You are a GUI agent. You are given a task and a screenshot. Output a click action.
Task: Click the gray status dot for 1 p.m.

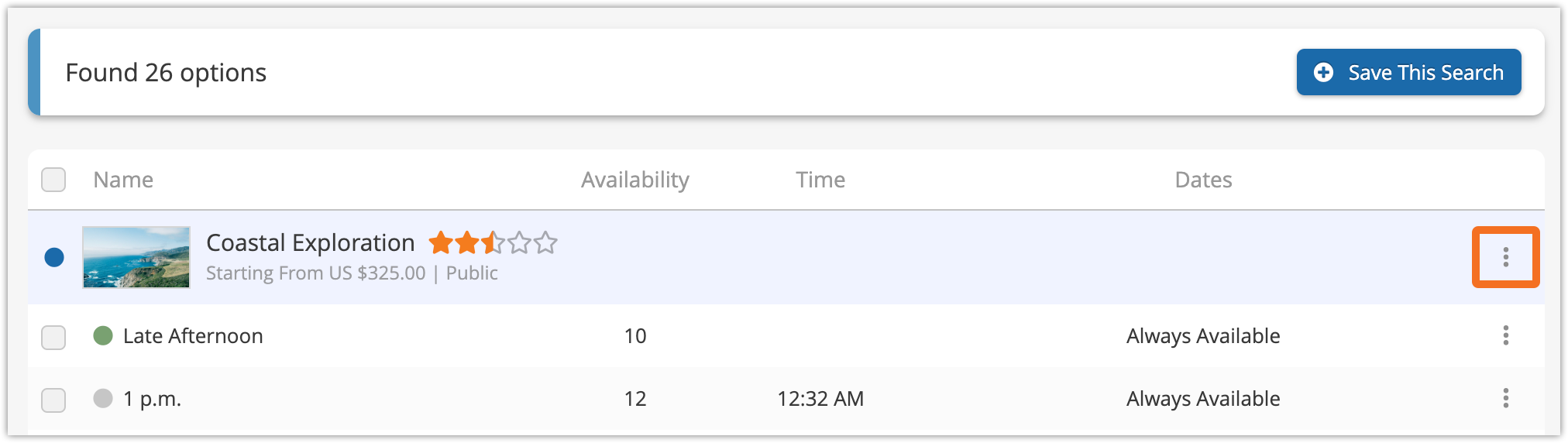(x=103, y=398)
